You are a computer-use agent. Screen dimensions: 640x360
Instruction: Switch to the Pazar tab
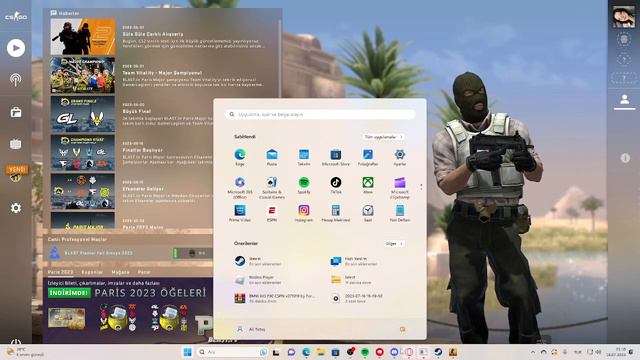144,272
